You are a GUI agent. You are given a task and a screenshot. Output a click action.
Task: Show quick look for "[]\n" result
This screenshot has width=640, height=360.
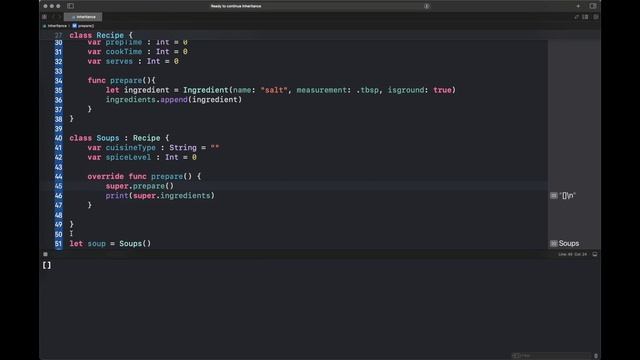[x=554, y=196]
